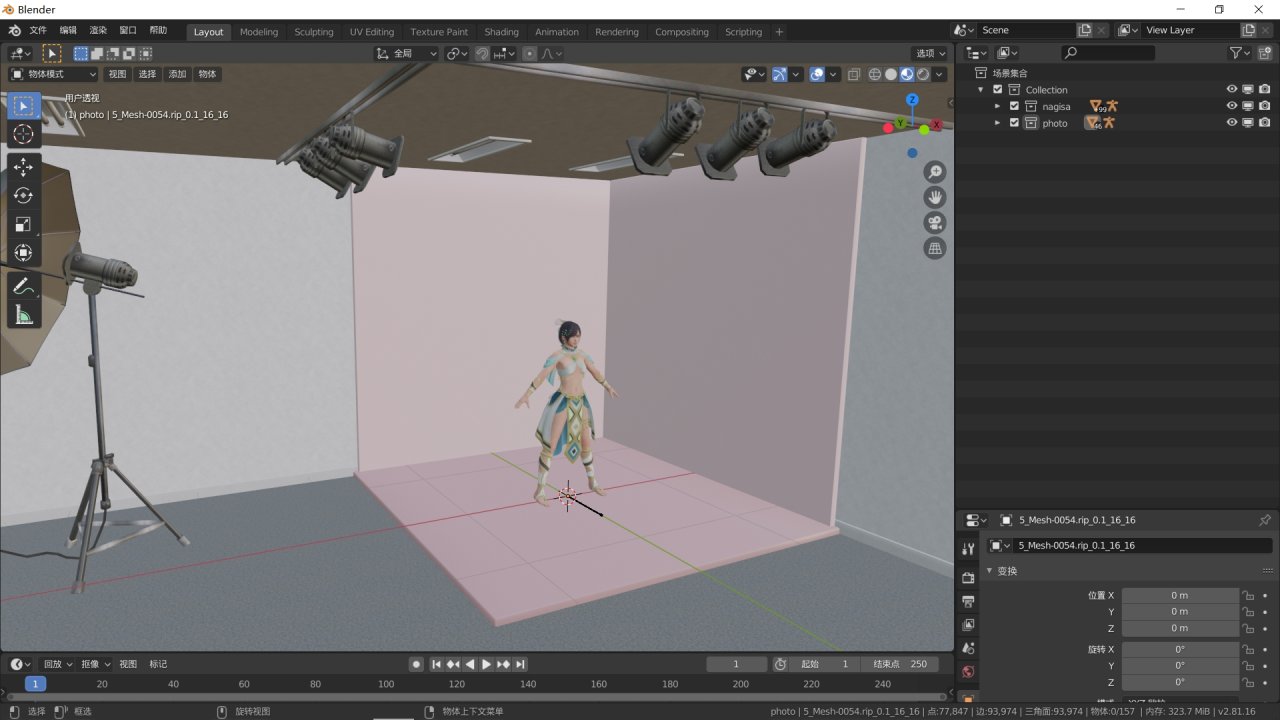Expand the photo collection tree

click(997, 123)
